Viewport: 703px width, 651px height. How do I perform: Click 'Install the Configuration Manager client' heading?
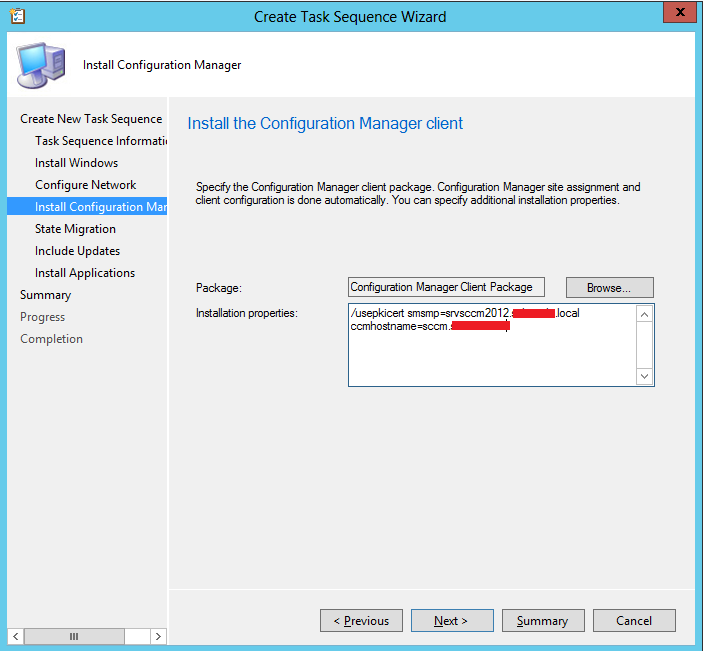325,123
